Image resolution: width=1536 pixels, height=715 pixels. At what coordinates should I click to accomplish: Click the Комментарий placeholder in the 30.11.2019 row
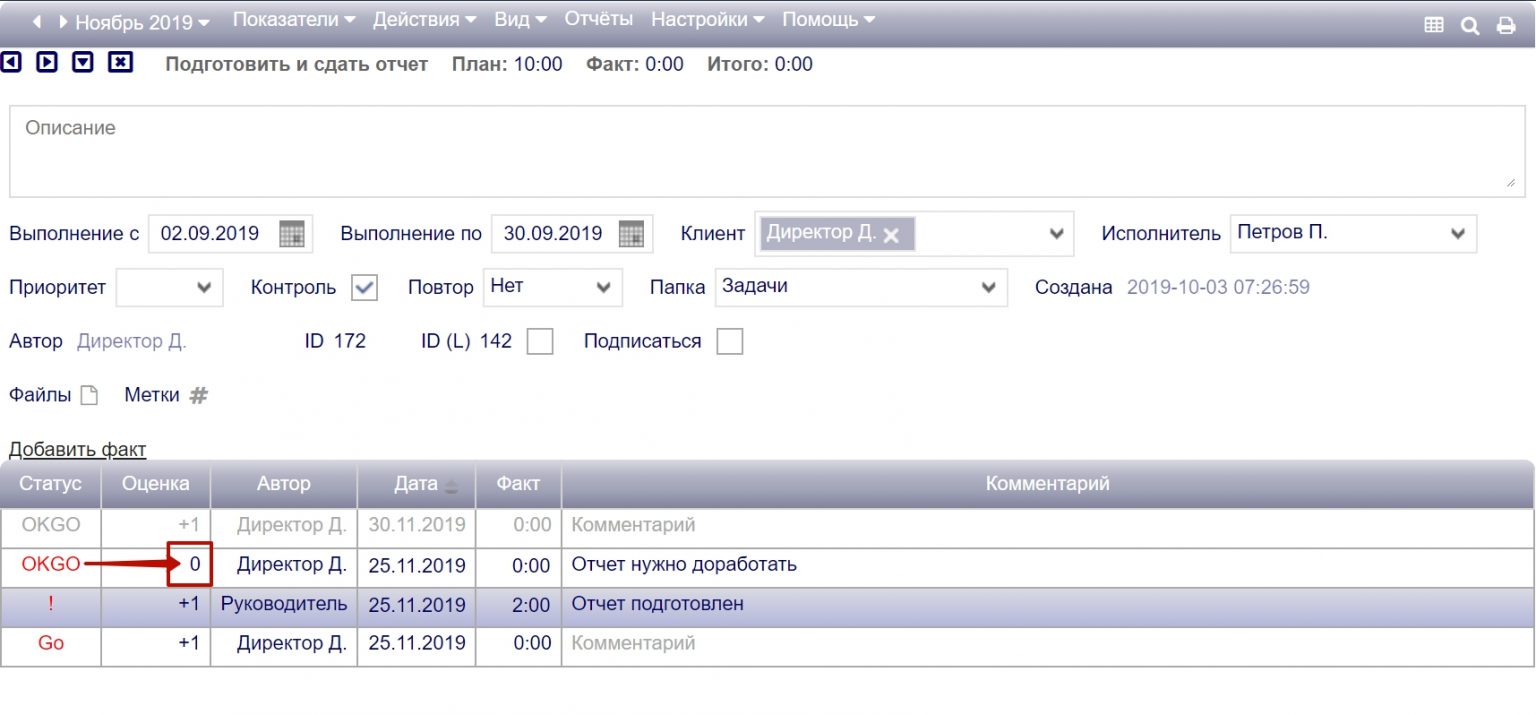pyautogui.click(x=633, y=525)
